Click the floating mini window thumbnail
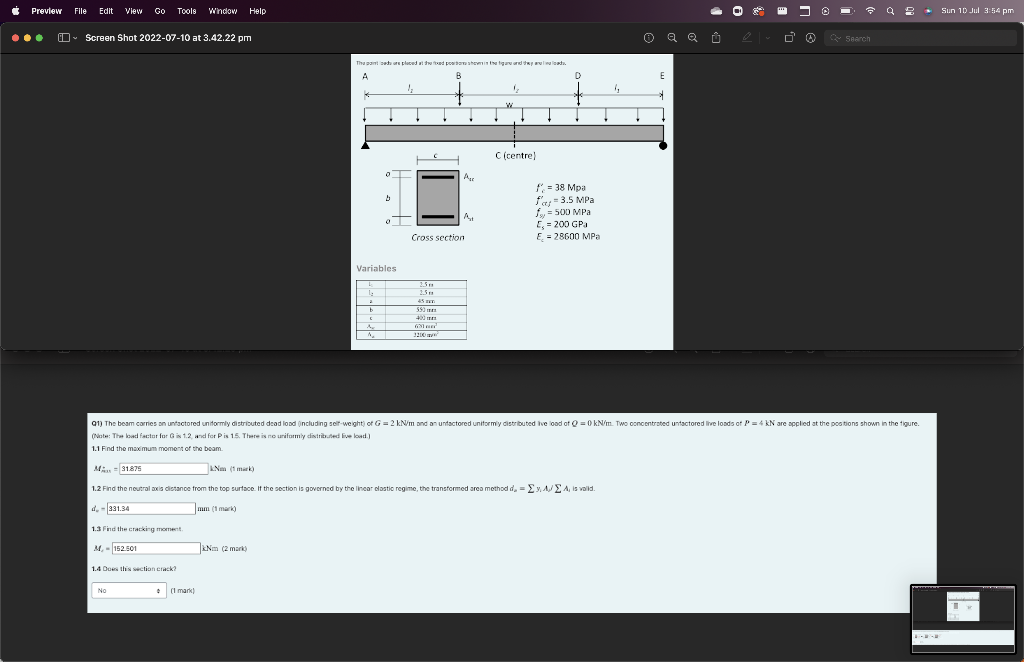Image resolution: width=1024 pixels, height=662 pixels. coord(963,618)
